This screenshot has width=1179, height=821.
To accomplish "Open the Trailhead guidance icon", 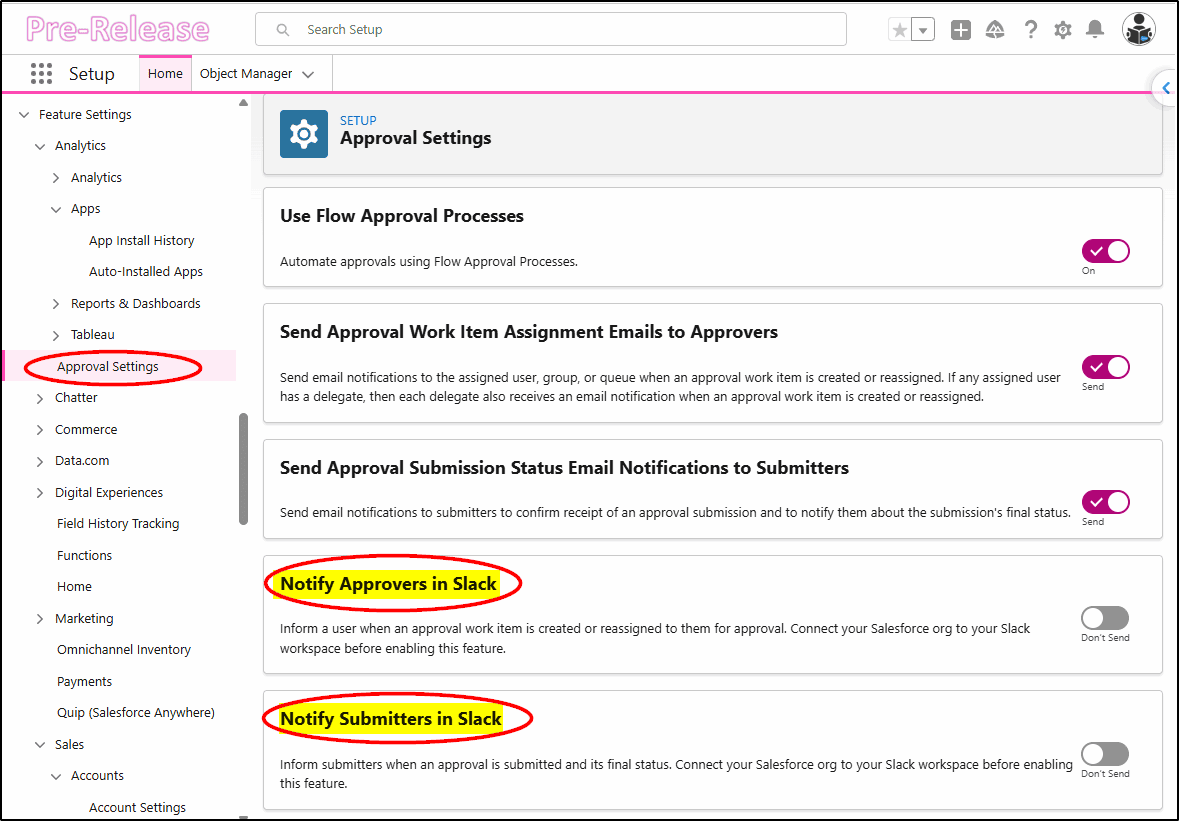I will click(995, 30).
